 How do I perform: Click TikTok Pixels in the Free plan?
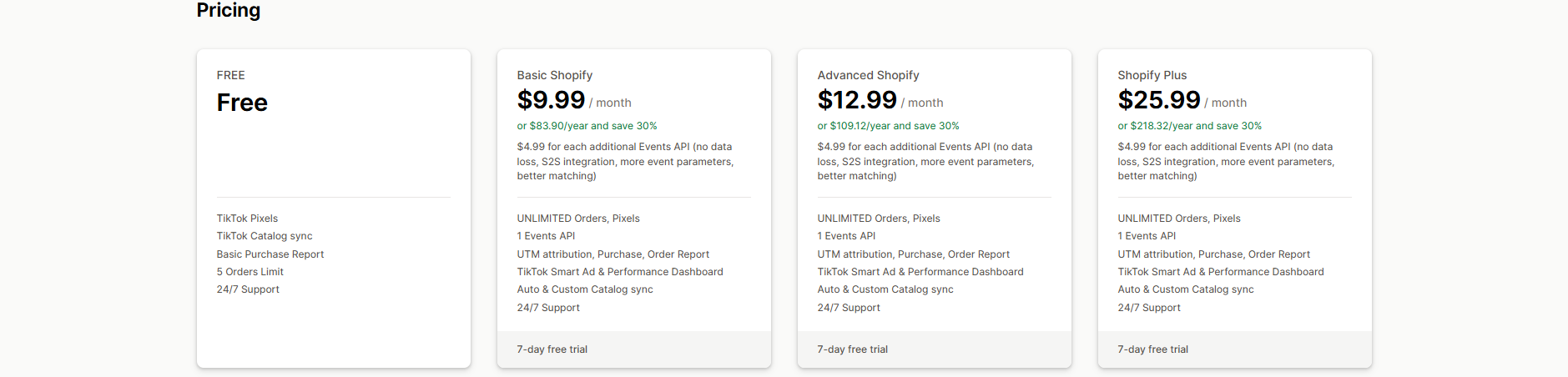point(247,219)
